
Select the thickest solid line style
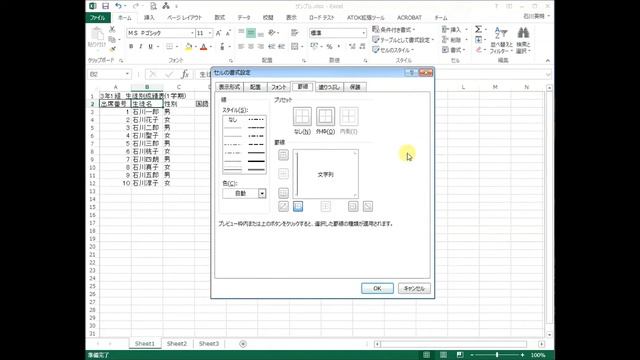coord(256,161)
